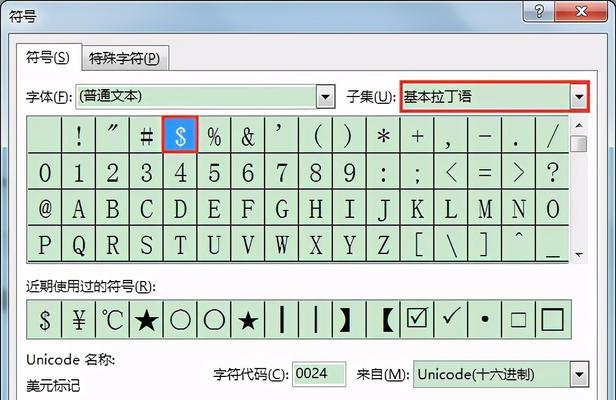Screen dimensions: 616x400
Task: Select the colon symbol
Action: click(x=383, y=171)
